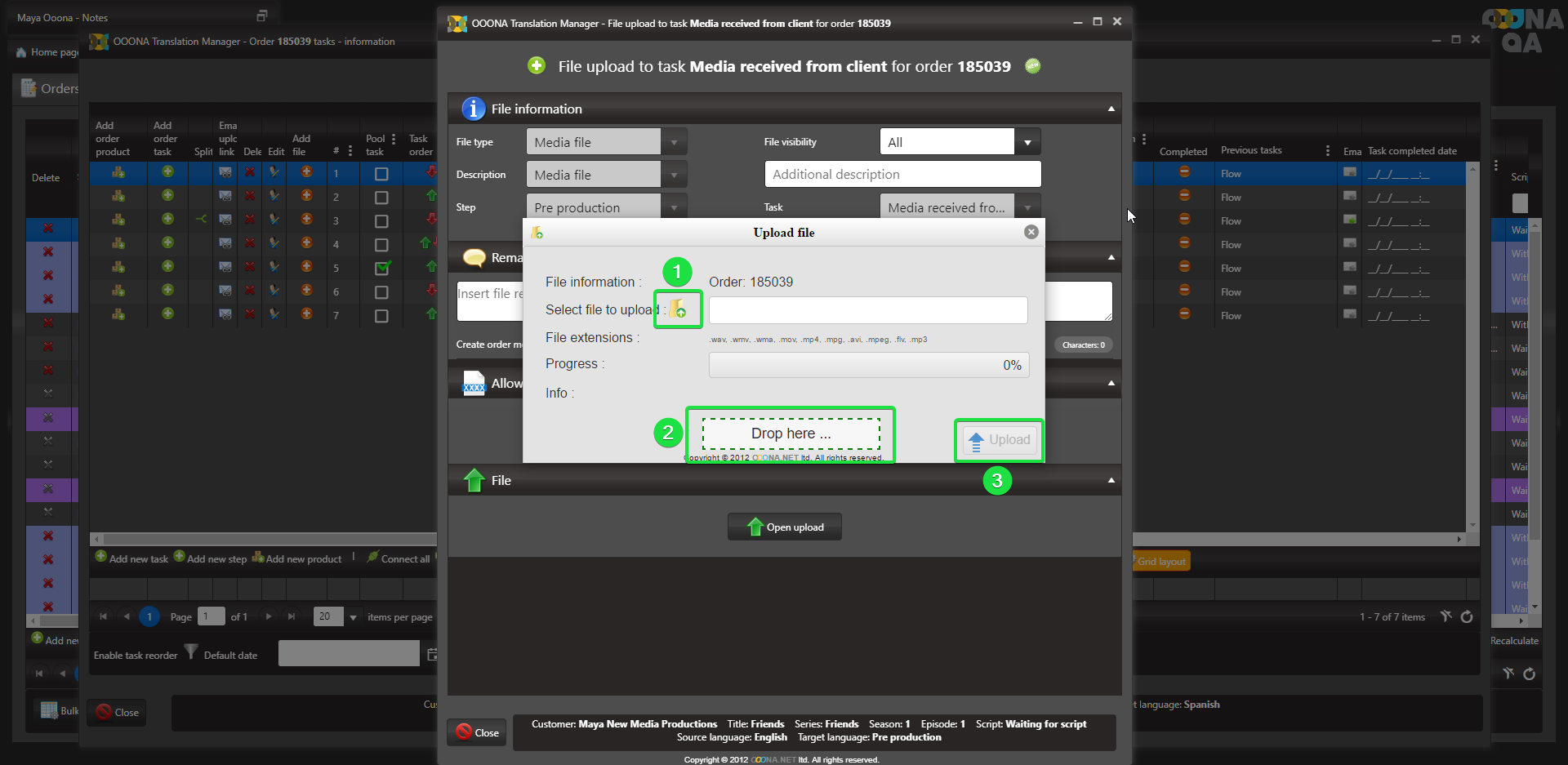The height and width of the screenshot is (765, 1568).
Task: Click the red Delete icon in row 4
Action: point(250,243)
